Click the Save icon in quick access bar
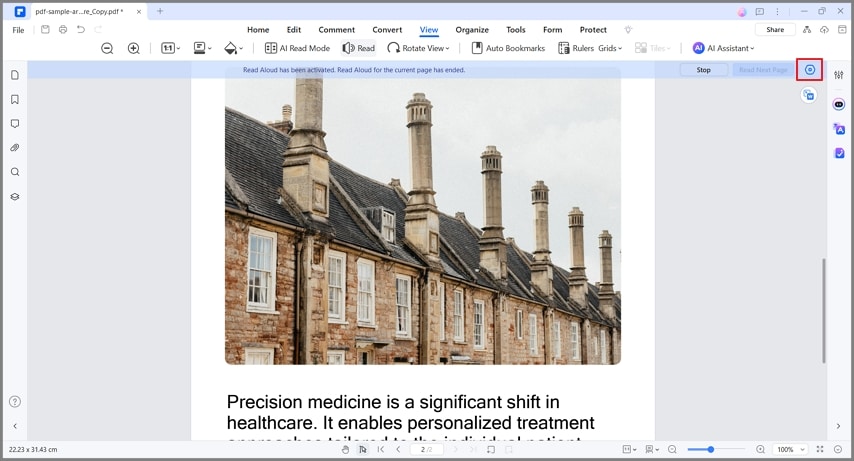The image size is (854, 461). (45, 29)
